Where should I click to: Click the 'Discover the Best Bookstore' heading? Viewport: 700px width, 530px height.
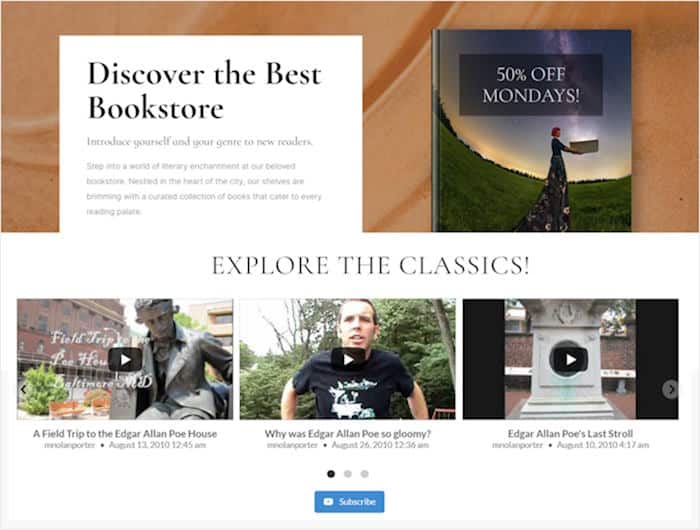pos(204,91)
